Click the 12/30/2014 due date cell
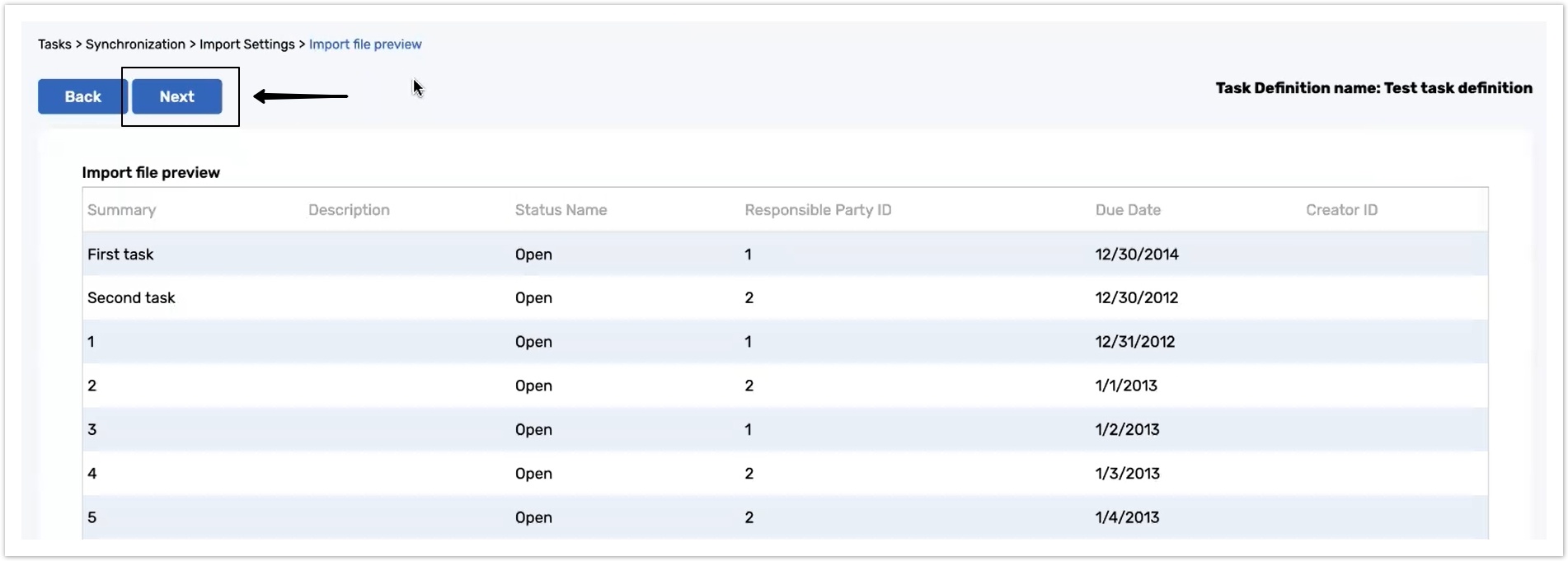Image resolution: width=1568 pixels, height=561 pixels. coord(1137,255)
